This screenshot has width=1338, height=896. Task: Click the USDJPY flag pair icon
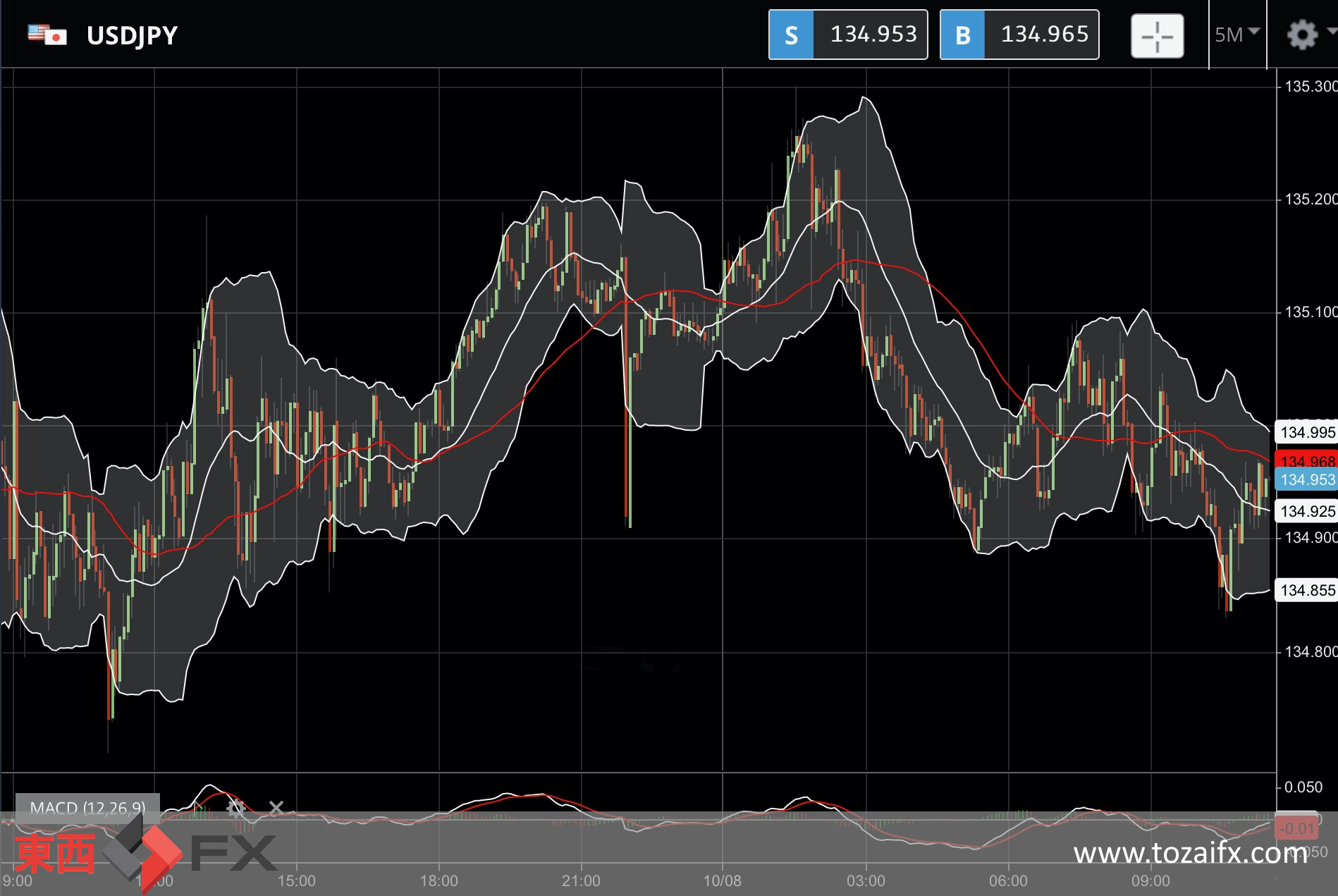pos(47,35)
